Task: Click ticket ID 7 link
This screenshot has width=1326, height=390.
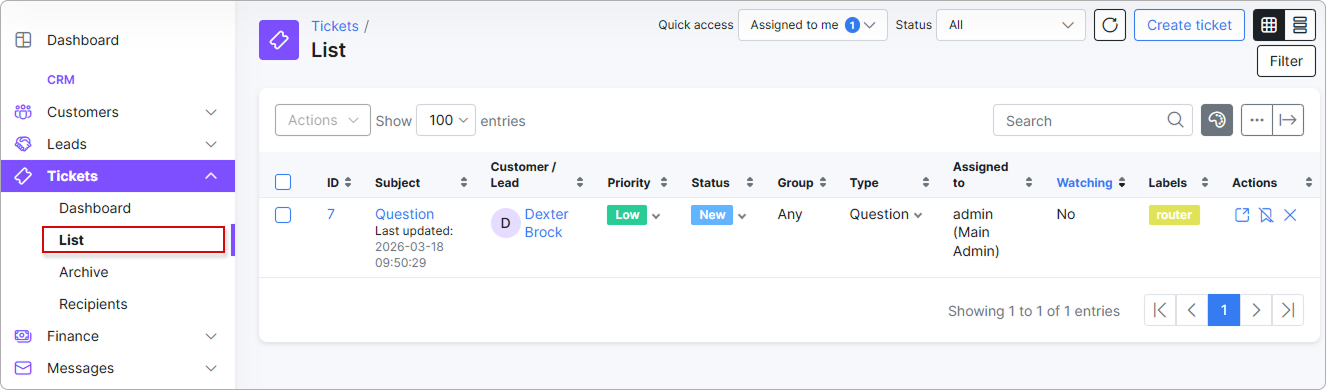Action: pos(331,214)
